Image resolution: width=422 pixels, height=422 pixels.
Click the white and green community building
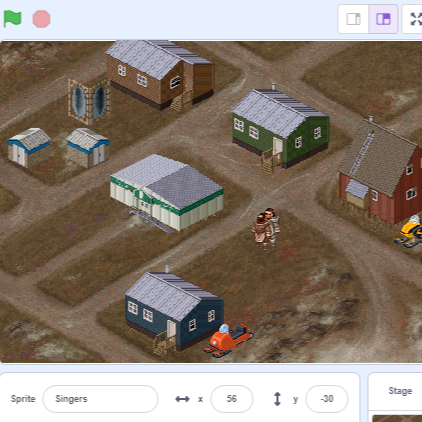coord(167,192)
